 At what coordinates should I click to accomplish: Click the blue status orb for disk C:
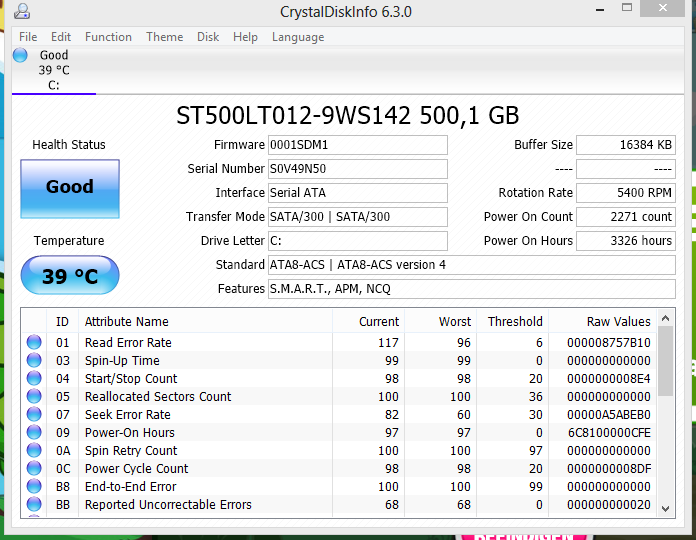point(20,55)
